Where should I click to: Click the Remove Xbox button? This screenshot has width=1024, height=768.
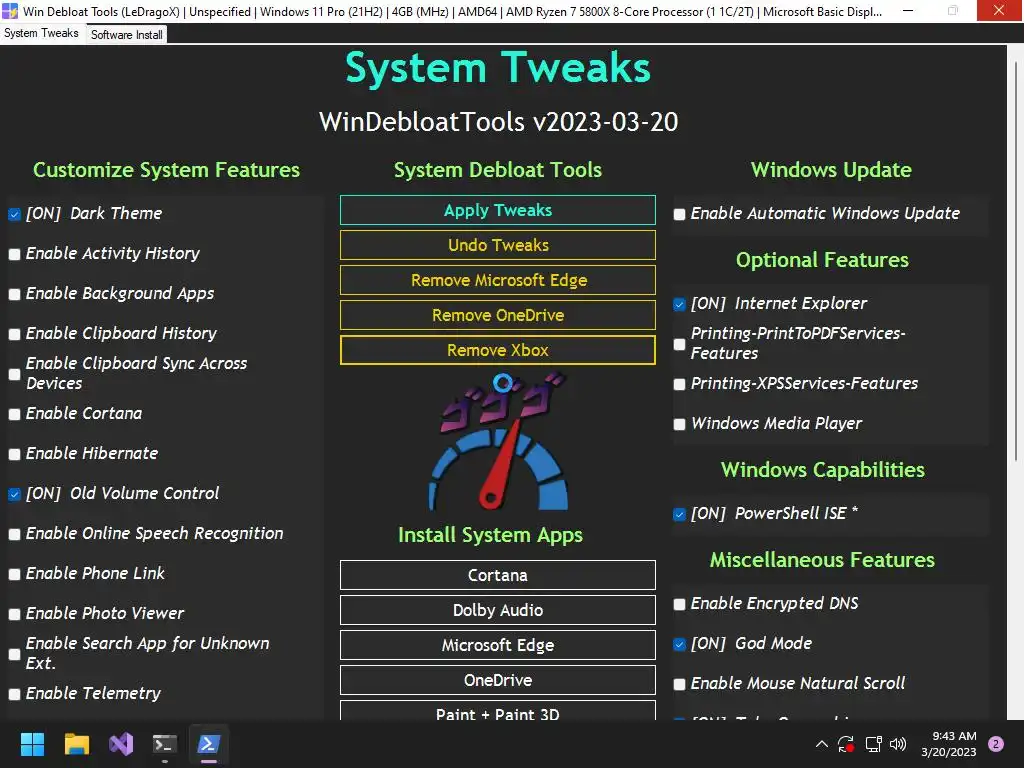pyautogui.click(x=498, y=350)
